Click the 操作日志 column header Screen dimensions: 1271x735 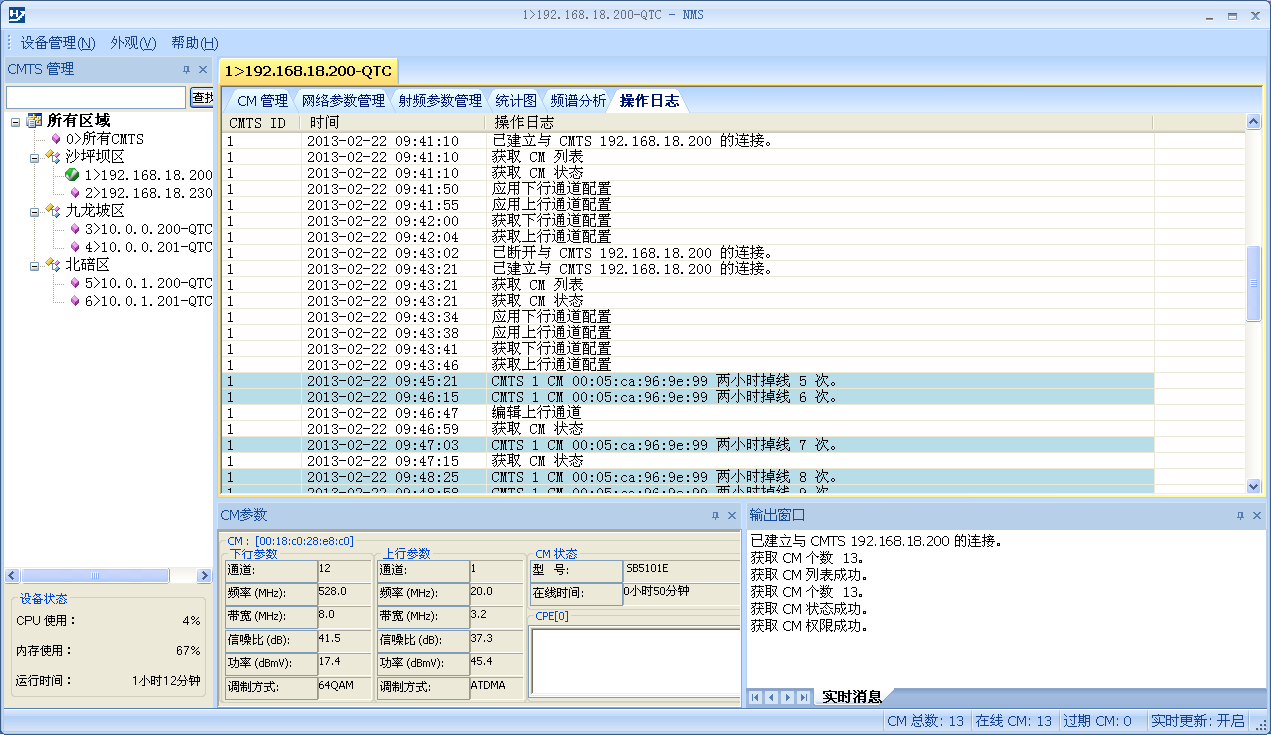point(820,123)
